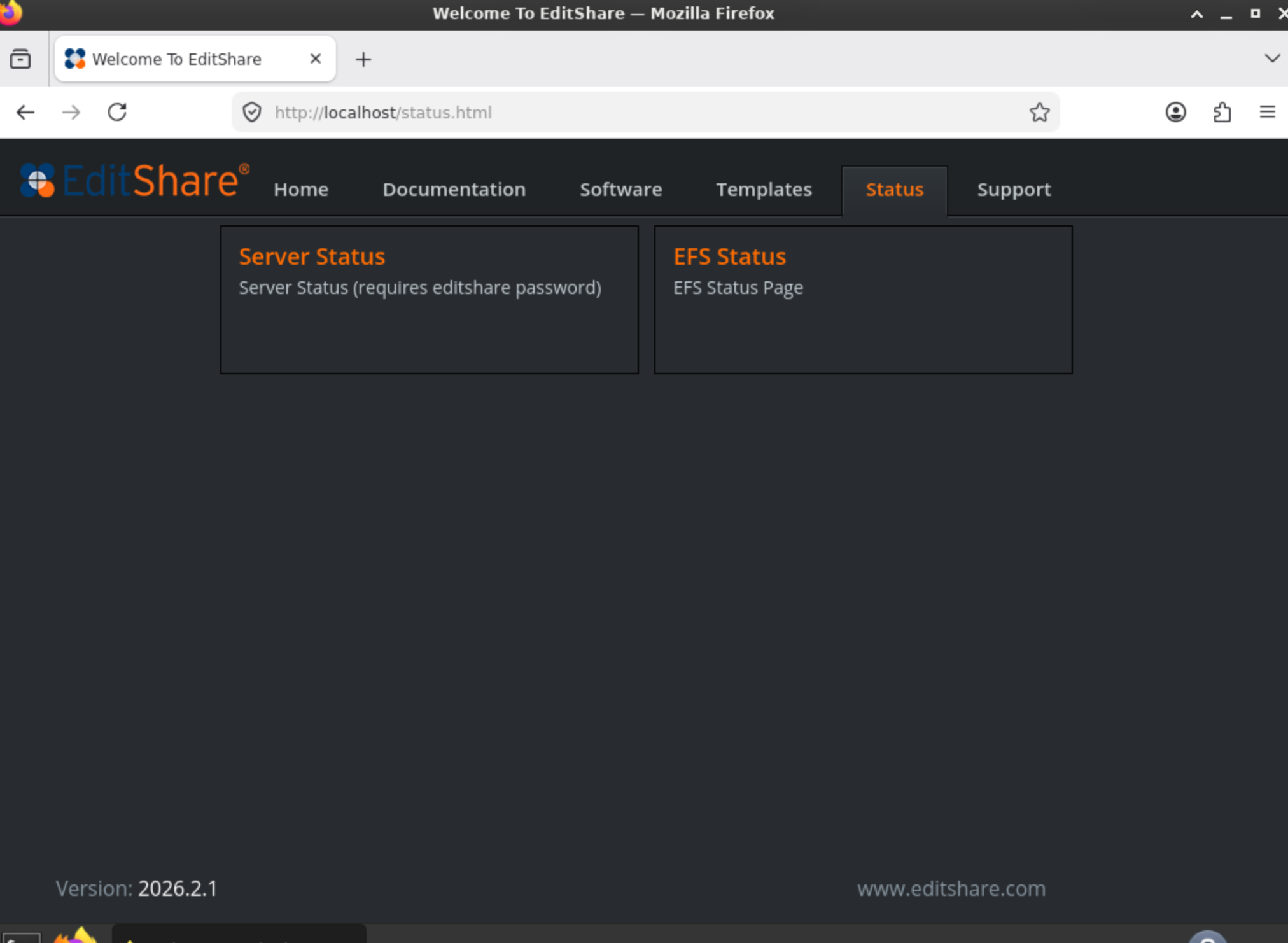
Task: Click the Firefox icon in the title bar
Action: click(10, 13)
